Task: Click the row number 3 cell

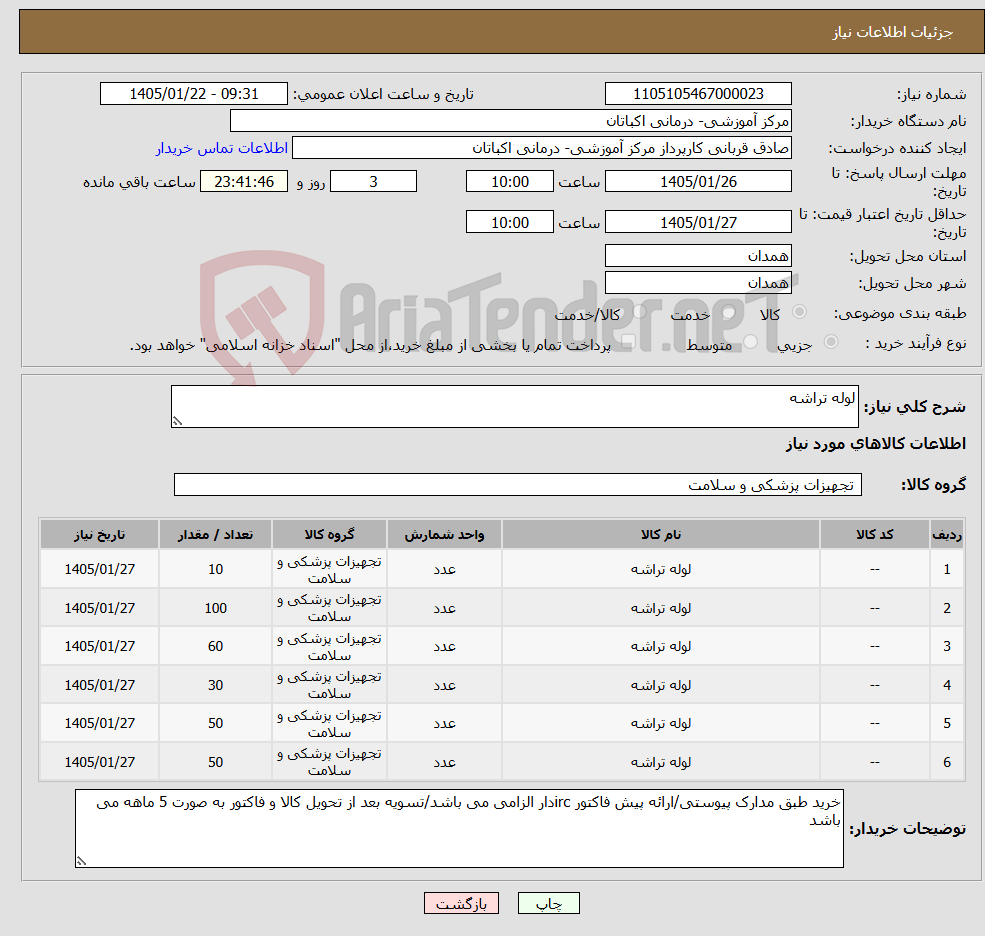Action: (x=947, y=646)
